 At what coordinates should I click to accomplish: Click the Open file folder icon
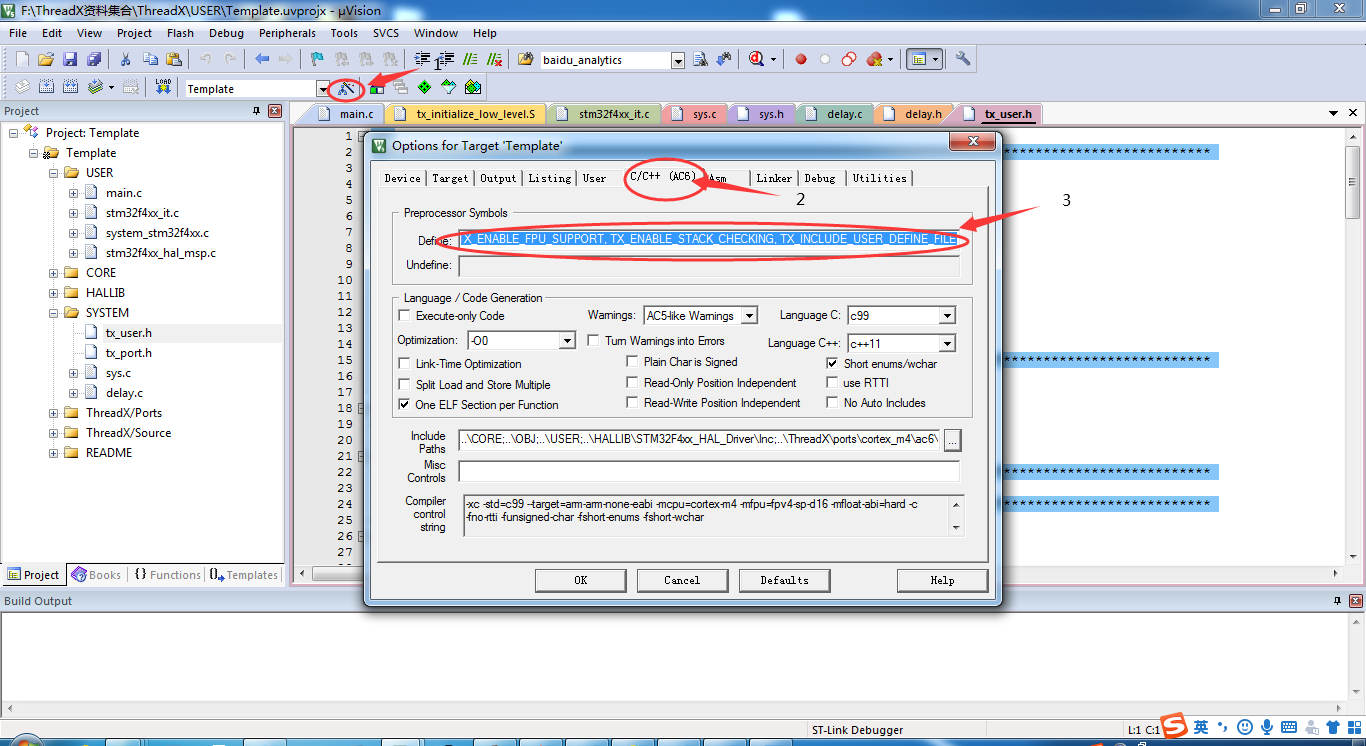tap(46, 60)
